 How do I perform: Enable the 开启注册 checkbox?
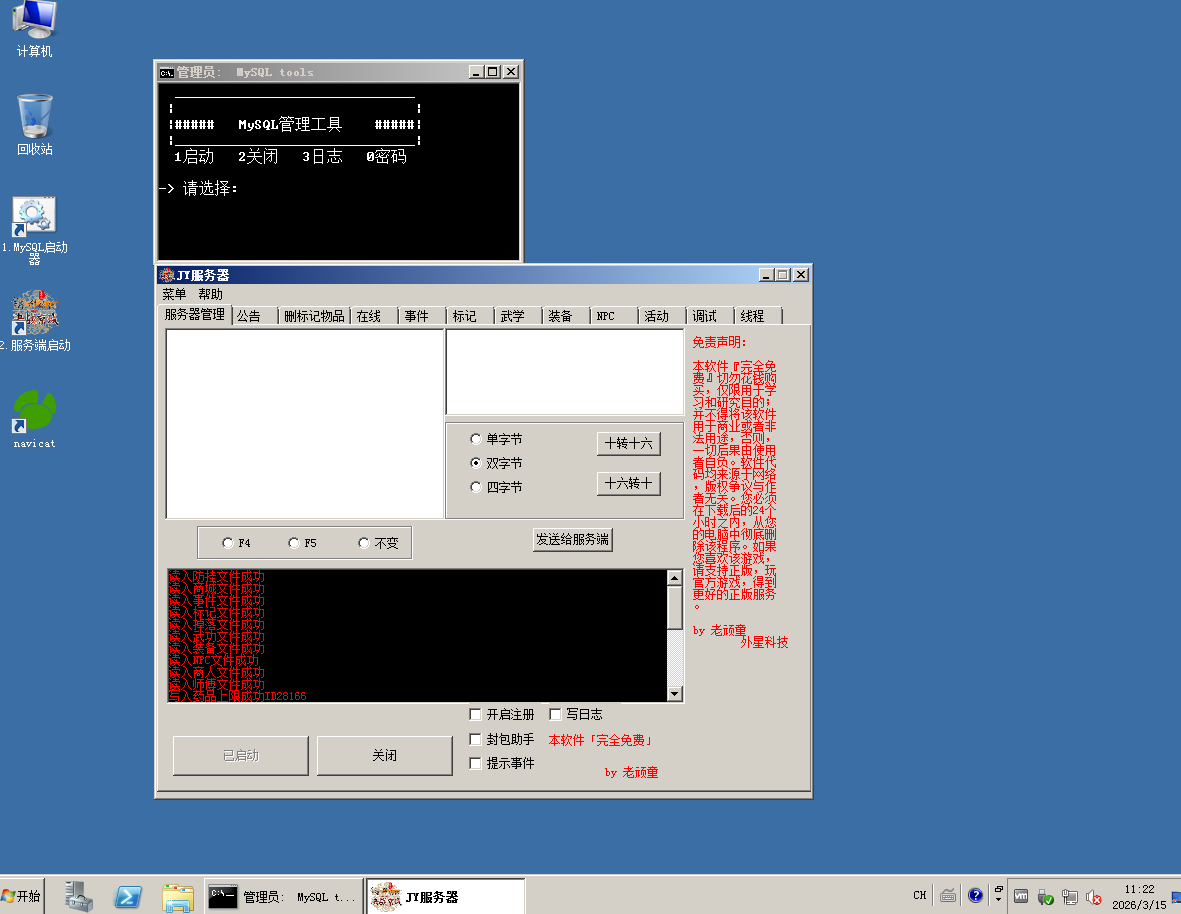476,715
